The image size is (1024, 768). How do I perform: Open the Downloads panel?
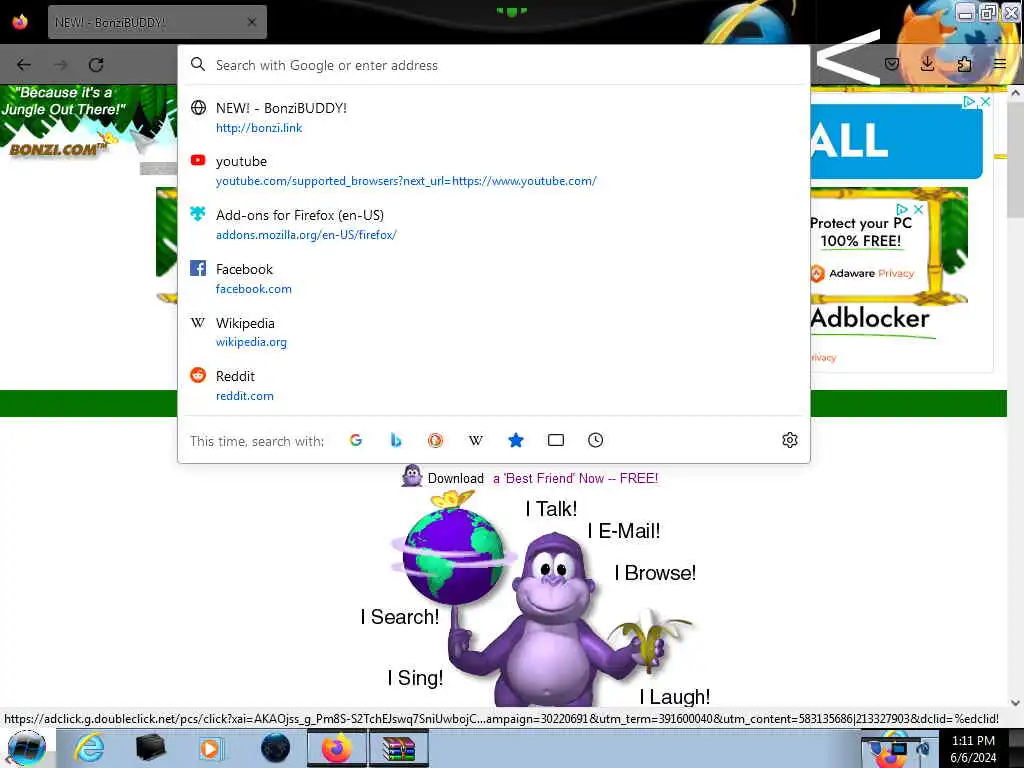click(927, 64)
